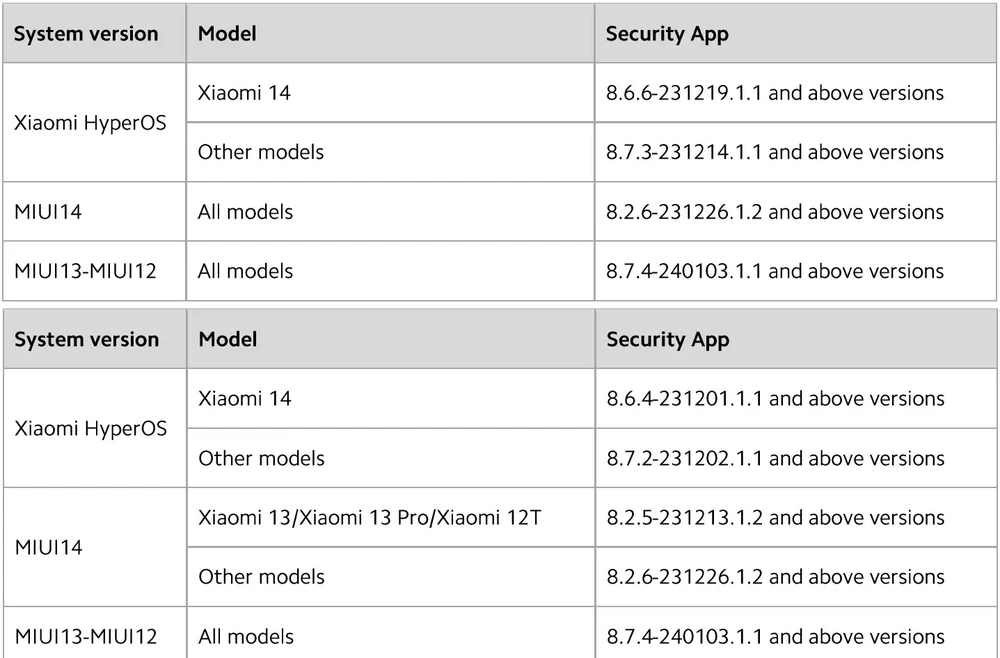Select the "MIUI14" cell in top table
Image resolution: width=1000 pixels, height=658 pixels.
pyautogui.click(x=48, y=212)
